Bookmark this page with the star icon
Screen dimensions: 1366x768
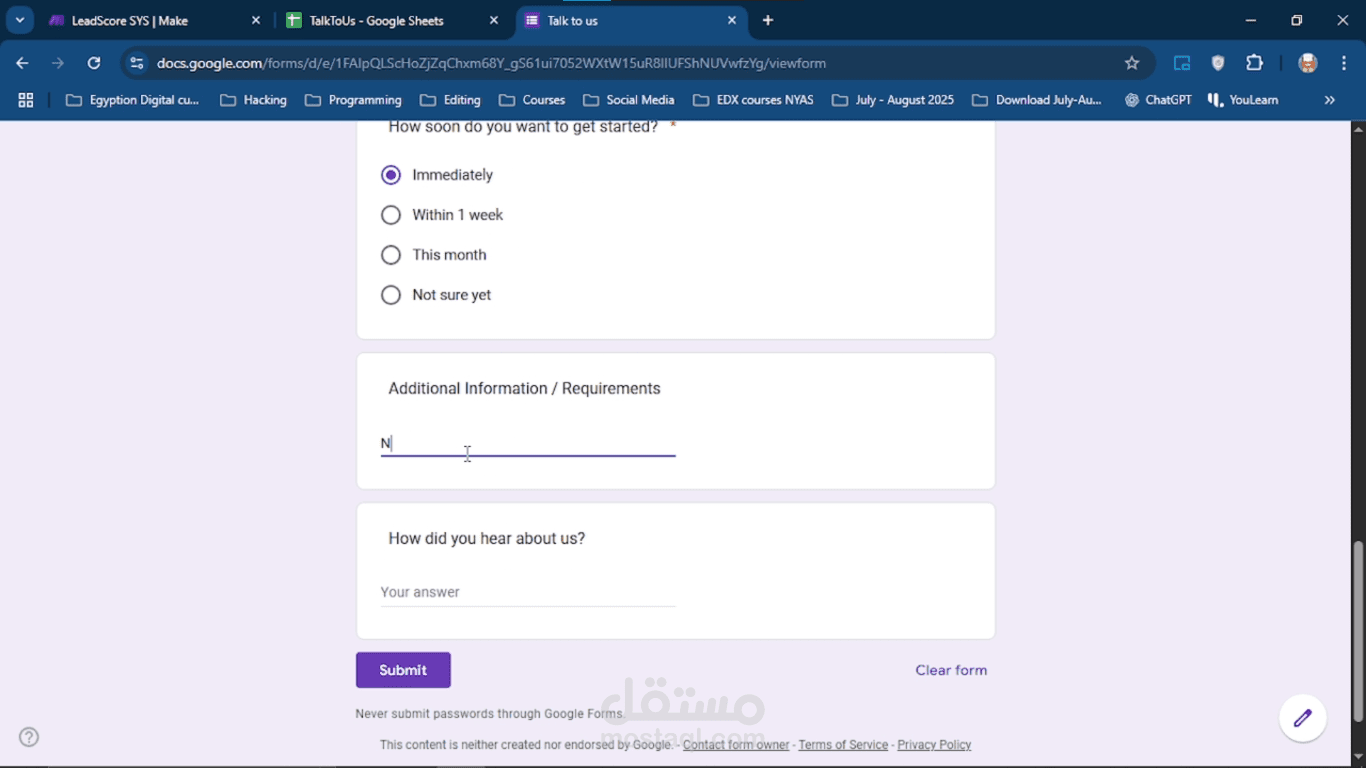click(1132, 63)
